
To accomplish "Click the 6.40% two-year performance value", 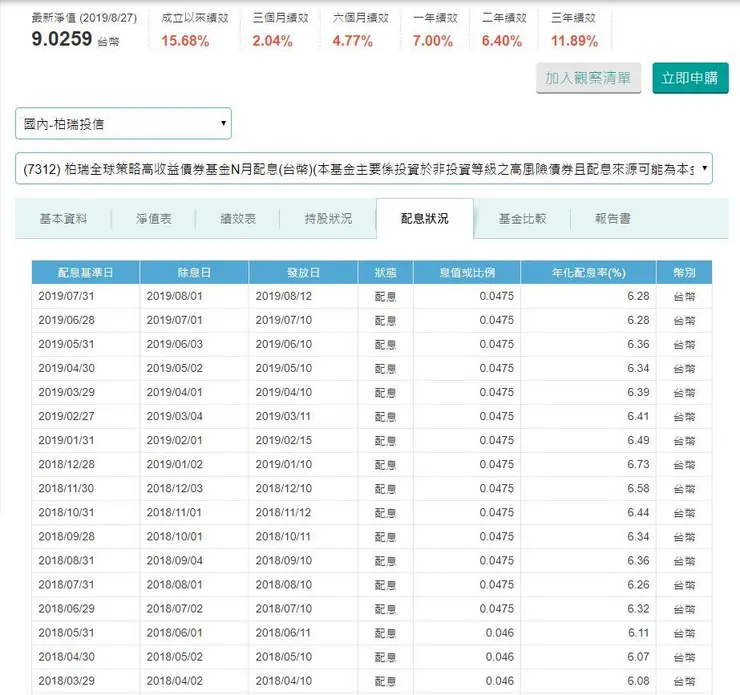I will (x=502, y=41).
